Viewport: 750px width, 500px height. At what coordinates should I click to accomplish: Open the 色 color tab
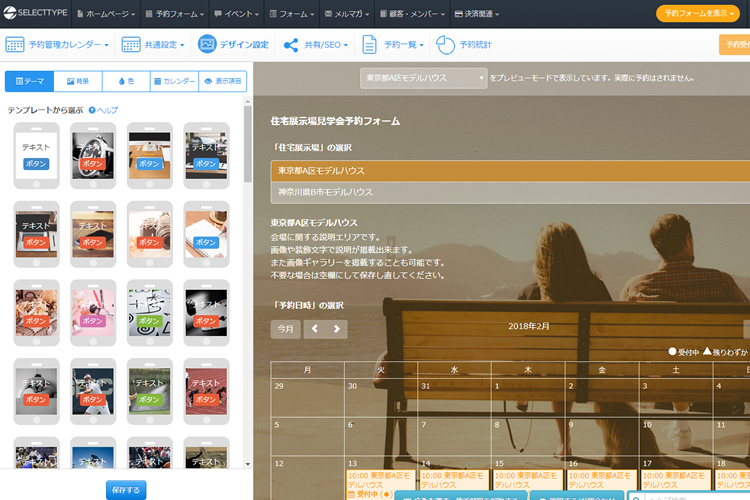click(x=126, y=82)
